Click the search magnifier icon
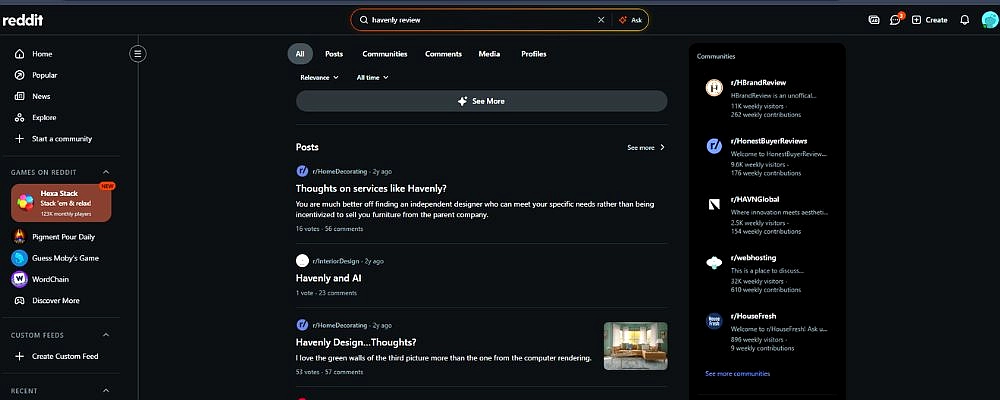This screenshot has width=1000, height=400. click(364, 20)
